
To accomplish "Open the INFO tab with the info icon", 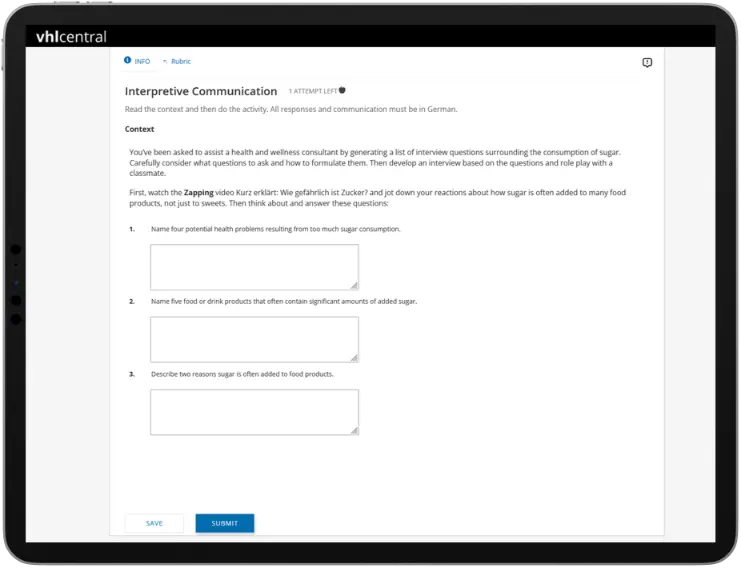I will (137, 61).
